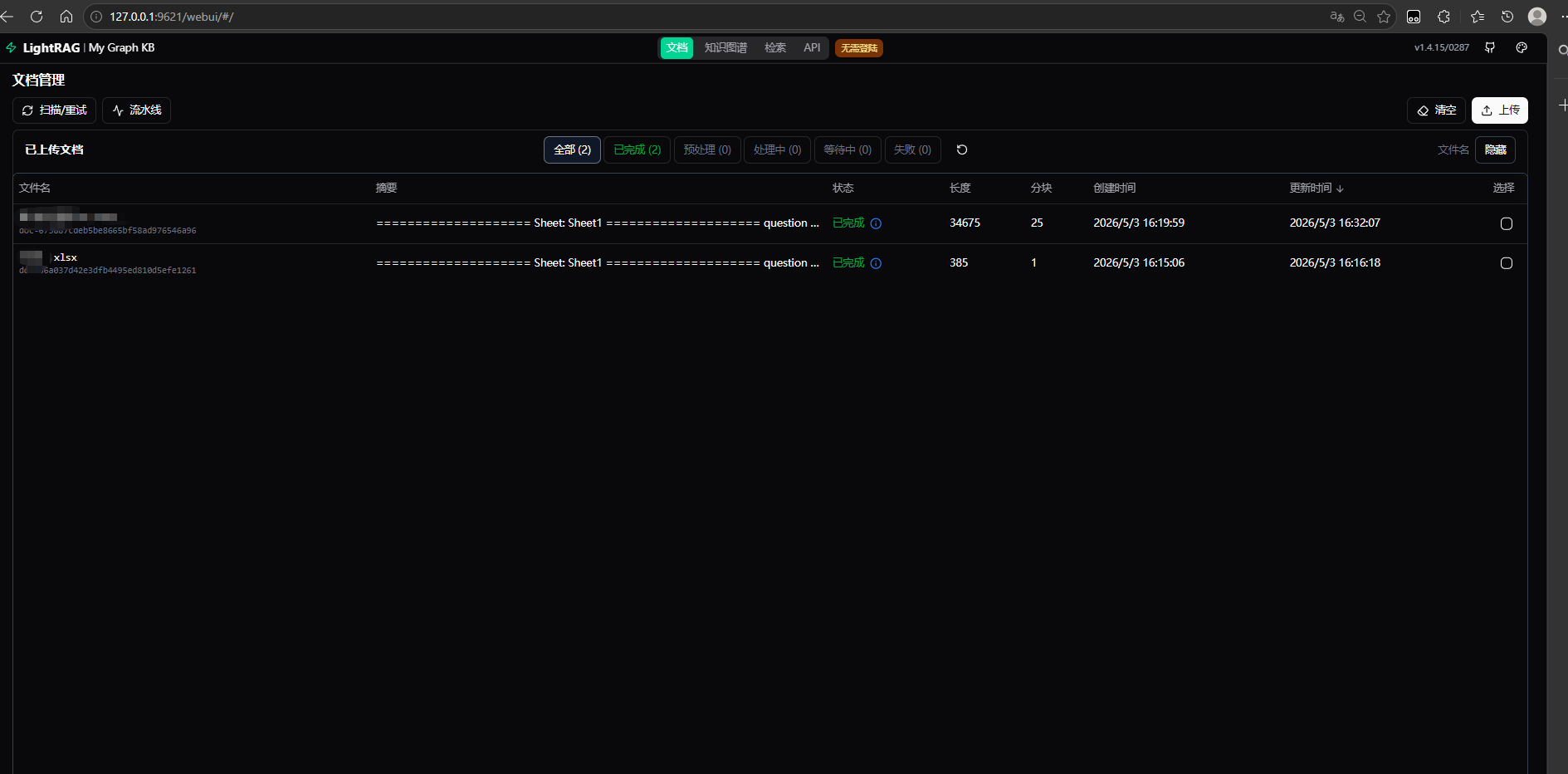Click 创建时间 column header
Viewport: 1568px width, 774px height.
click(x=1114, y=189)
